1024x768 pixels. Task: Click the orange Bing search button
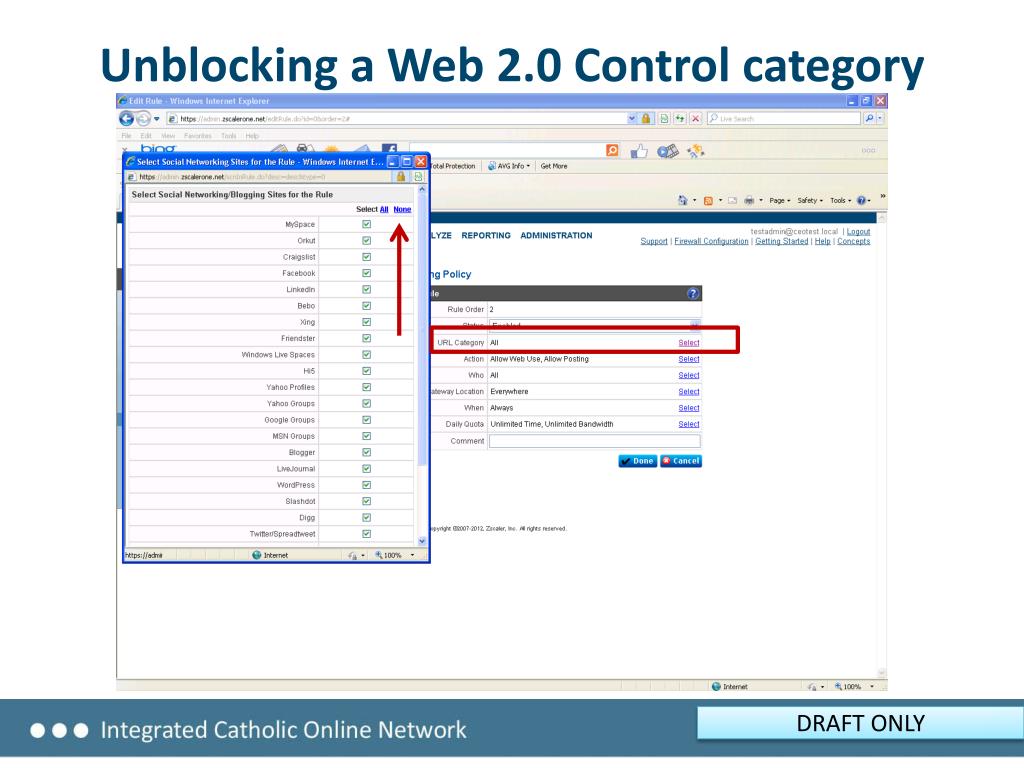click(612, 150)
